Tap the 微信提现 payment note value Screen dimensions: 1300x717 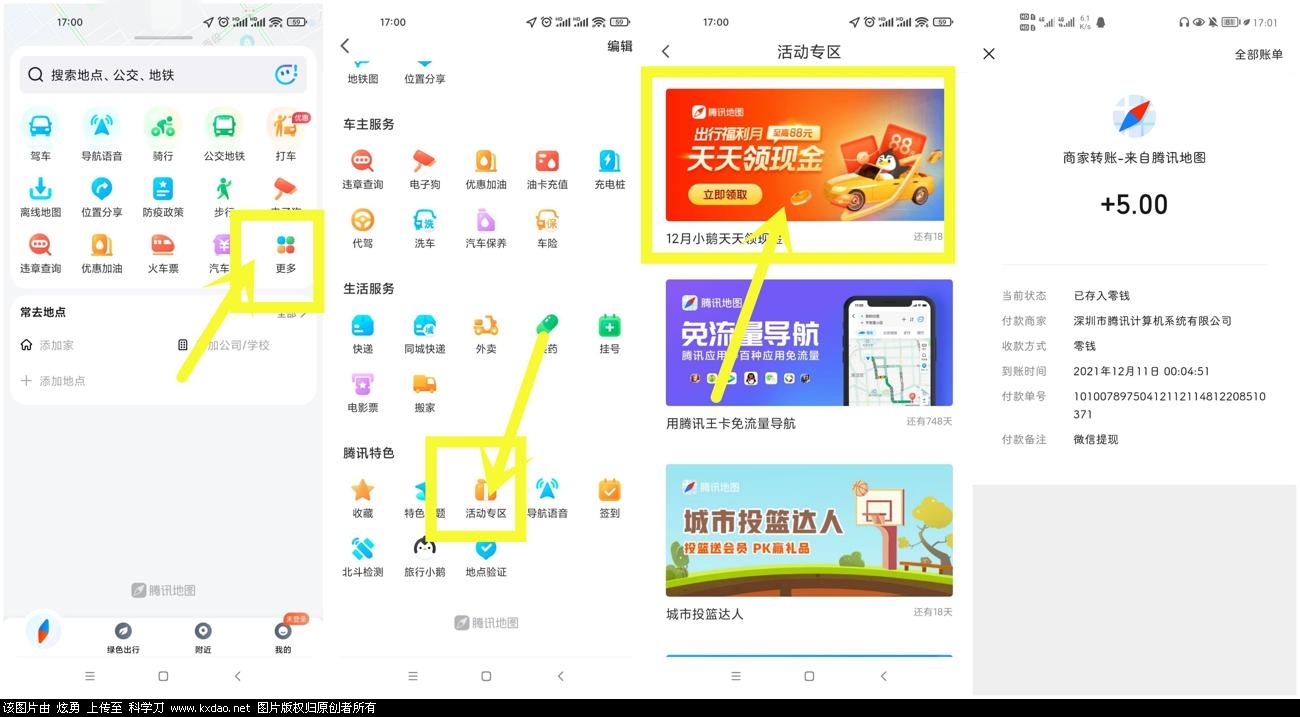pyautogui.click(x=1096, y=440)
